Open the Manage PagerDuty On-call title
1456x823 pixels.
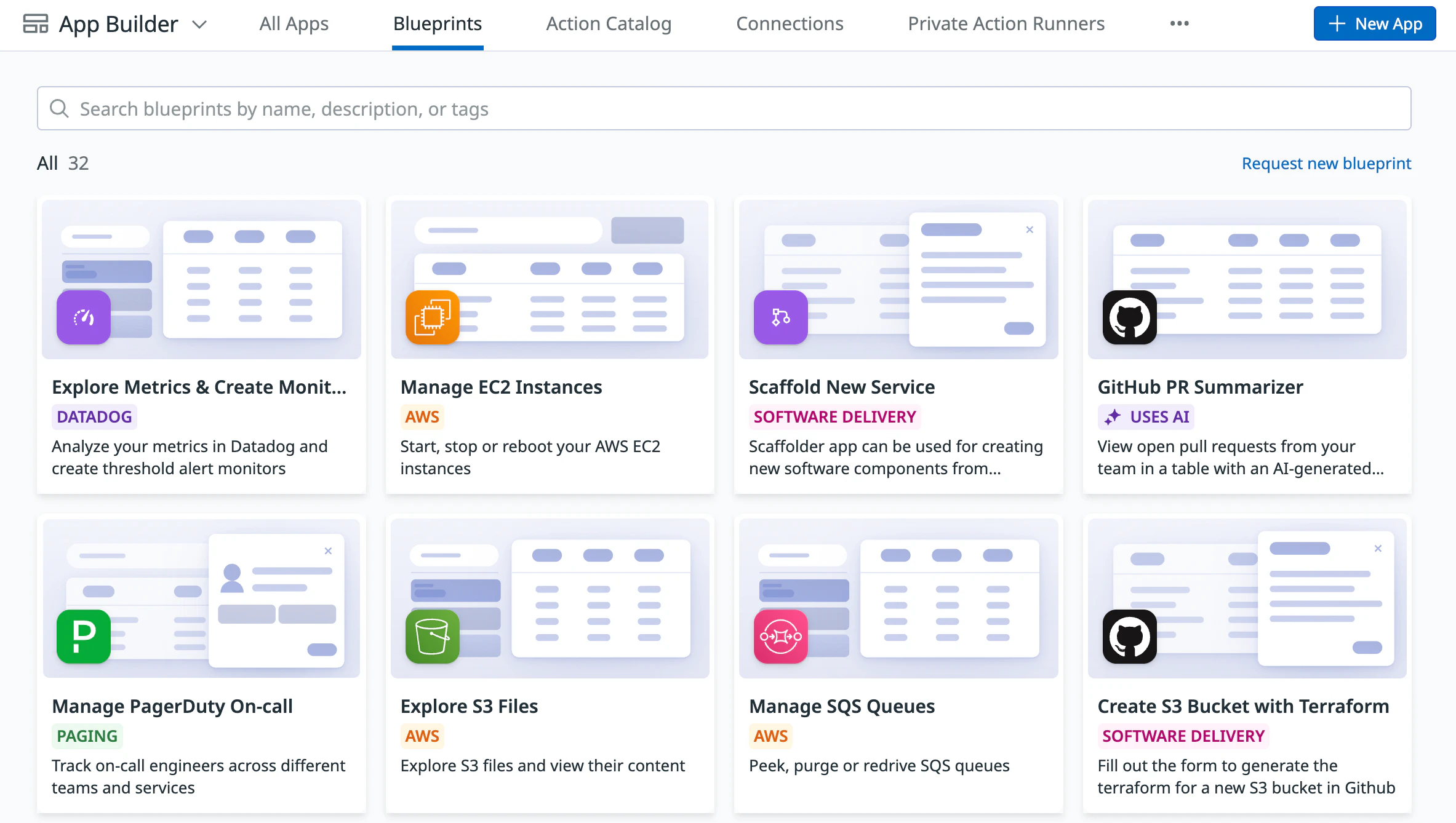tap(172, 706)
